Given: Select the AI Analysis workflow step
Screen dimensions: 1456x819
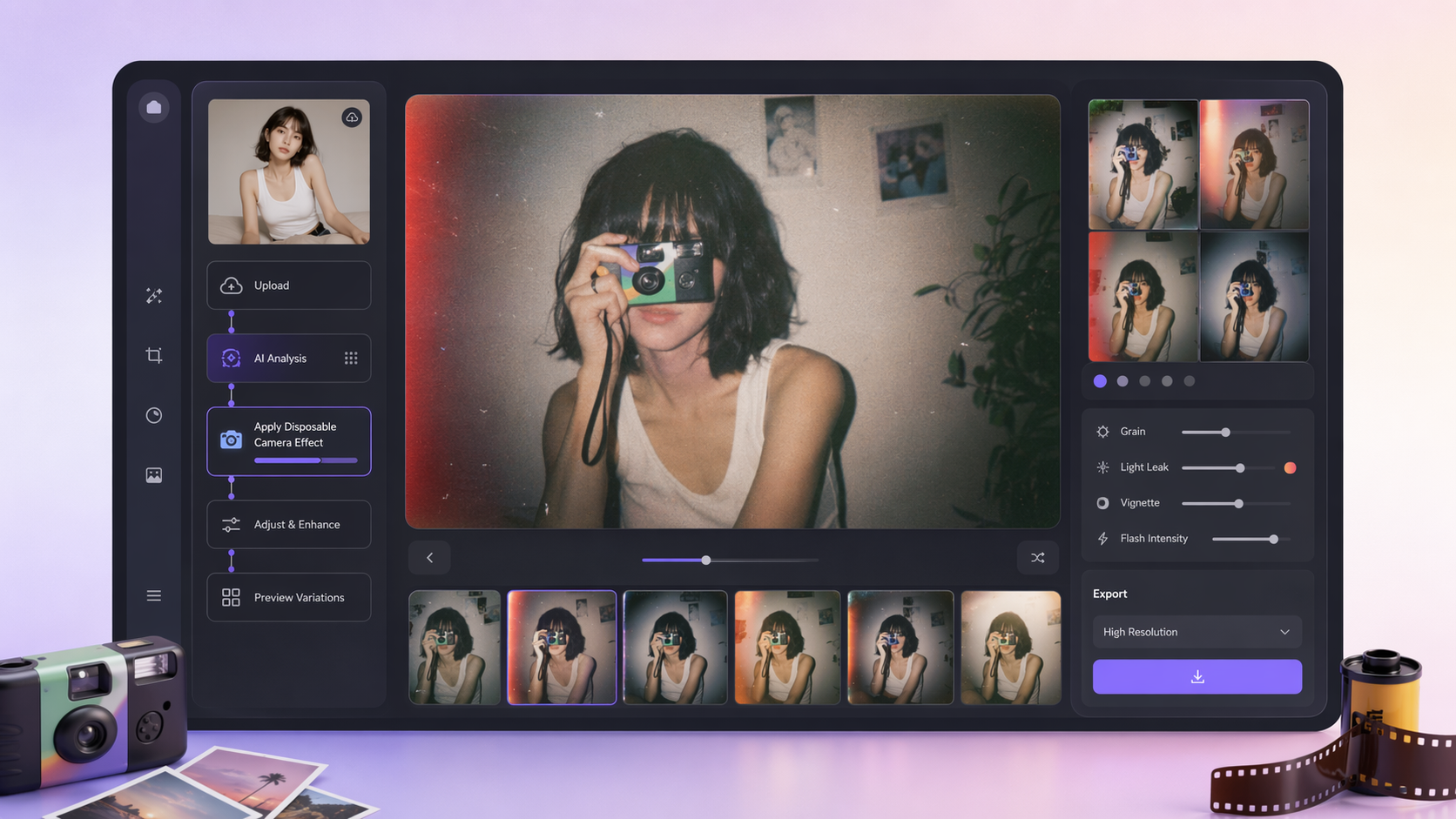Looking at the screenshot, I should click(x=289, y=359).
